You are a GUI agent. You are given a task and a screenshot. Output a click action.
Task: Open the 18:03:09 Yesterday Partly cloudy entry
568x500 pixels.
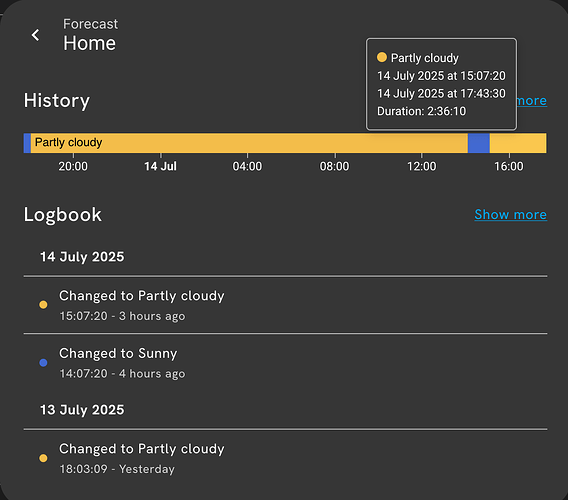click(x=285, y=458)
